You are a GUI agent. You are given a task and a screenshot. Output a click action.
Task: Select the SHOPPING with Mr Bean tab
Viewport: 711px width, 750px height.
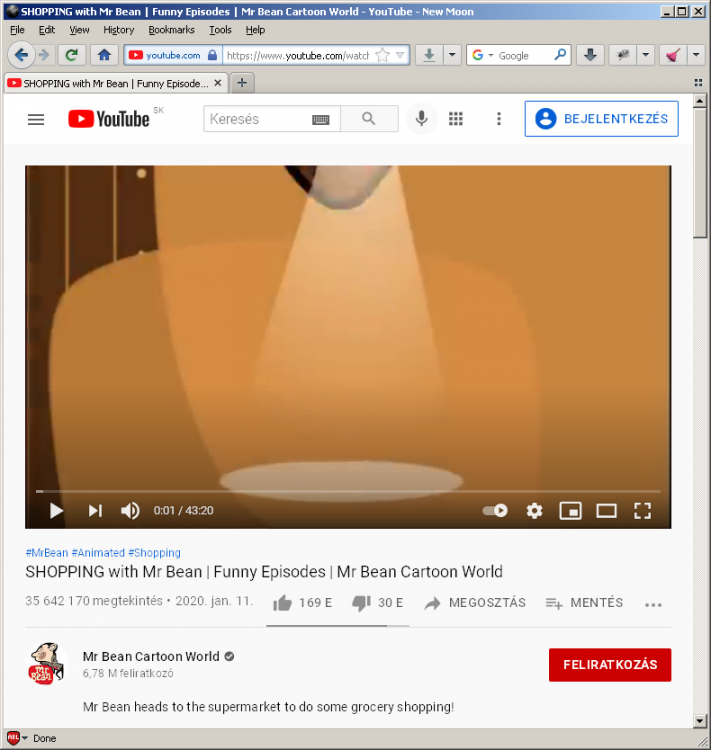coord(115,83)
